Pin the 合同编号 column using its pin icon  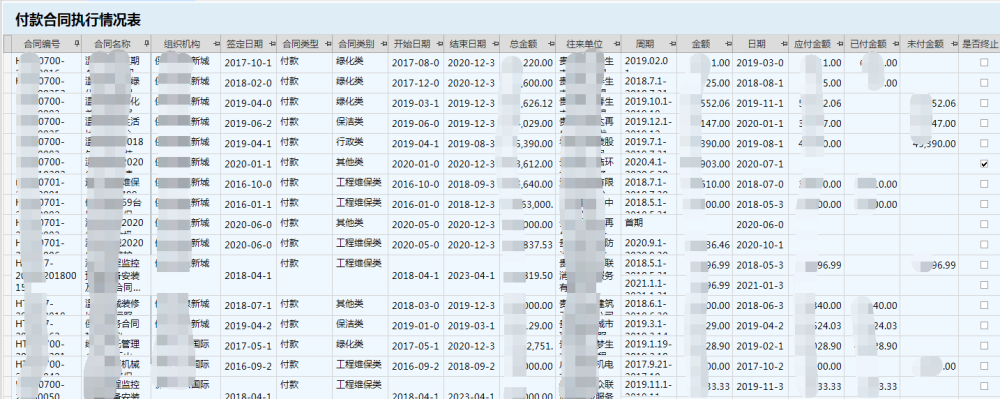[x=77, y=44]
